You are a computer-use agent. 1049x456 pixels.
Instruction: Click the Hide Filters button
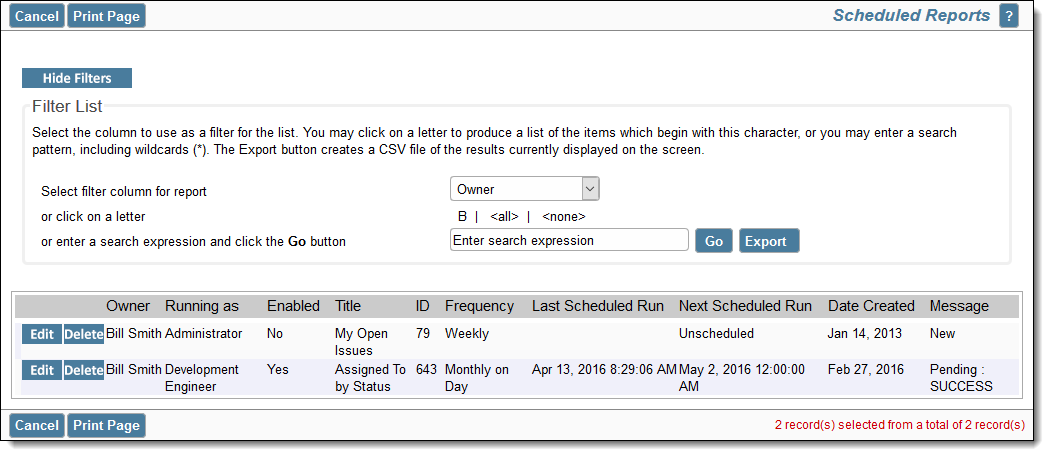click(x=77, y=78)
